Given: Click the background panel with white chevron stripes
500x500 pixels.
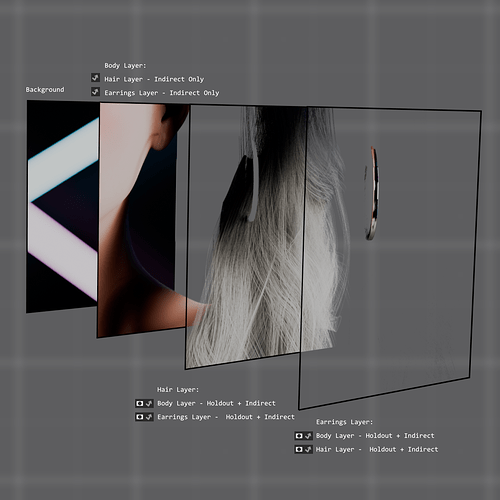Looking at the screenshot, I should pos(62,207).
